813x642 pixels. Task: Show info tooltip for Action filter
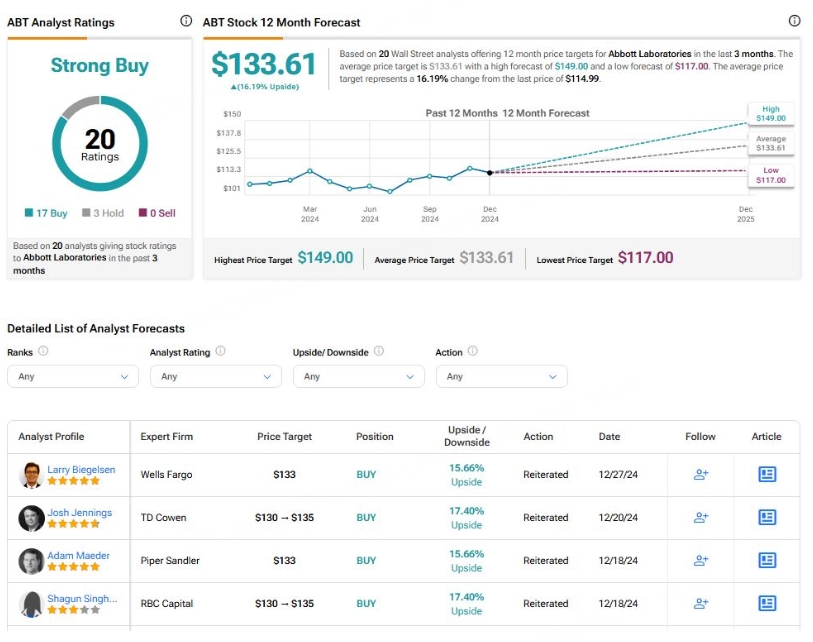(472, 351)
